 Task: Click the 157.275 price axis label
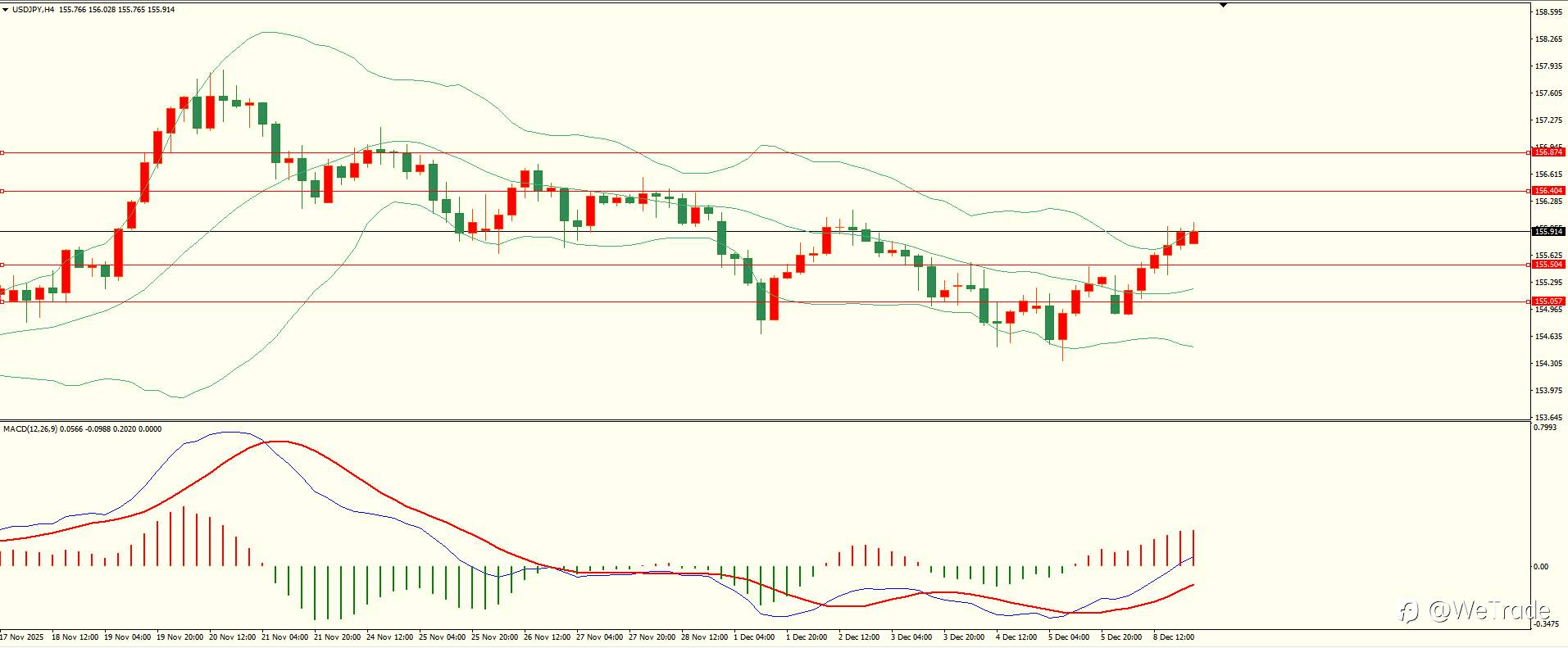pos(1548,120)
